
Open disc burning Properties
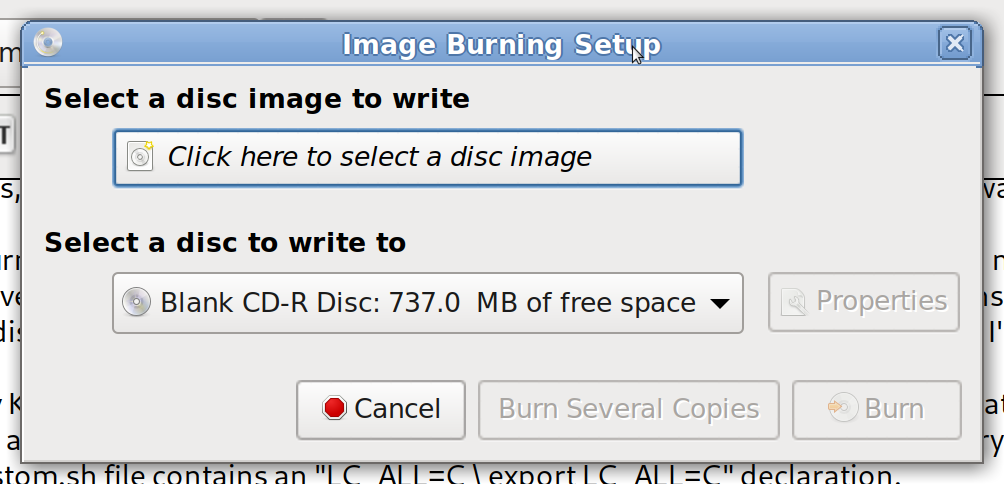[x=863, y=302]
